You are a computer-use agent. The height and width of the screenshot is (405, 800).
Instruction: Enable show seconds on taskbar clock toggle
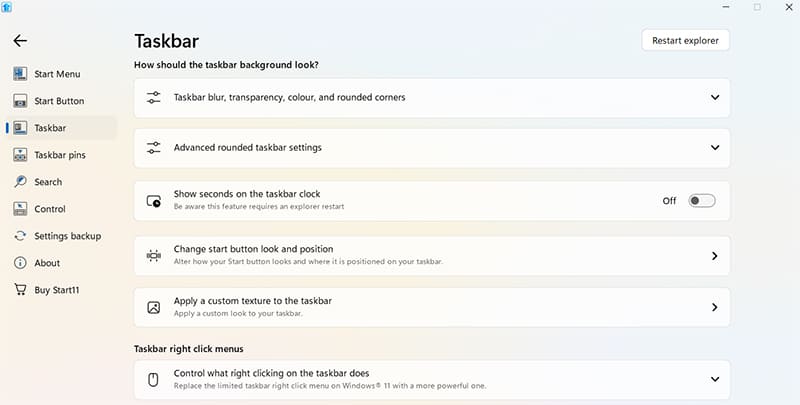click(x=702, y=201)
